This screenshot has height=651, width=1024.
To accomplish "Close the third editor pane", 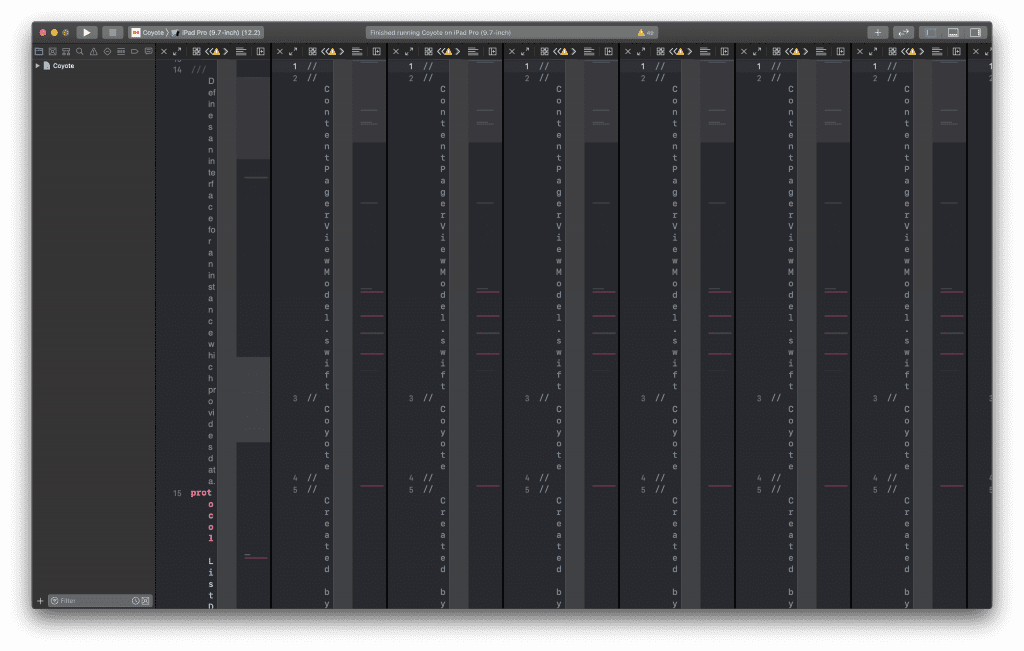I will [395, 52].
